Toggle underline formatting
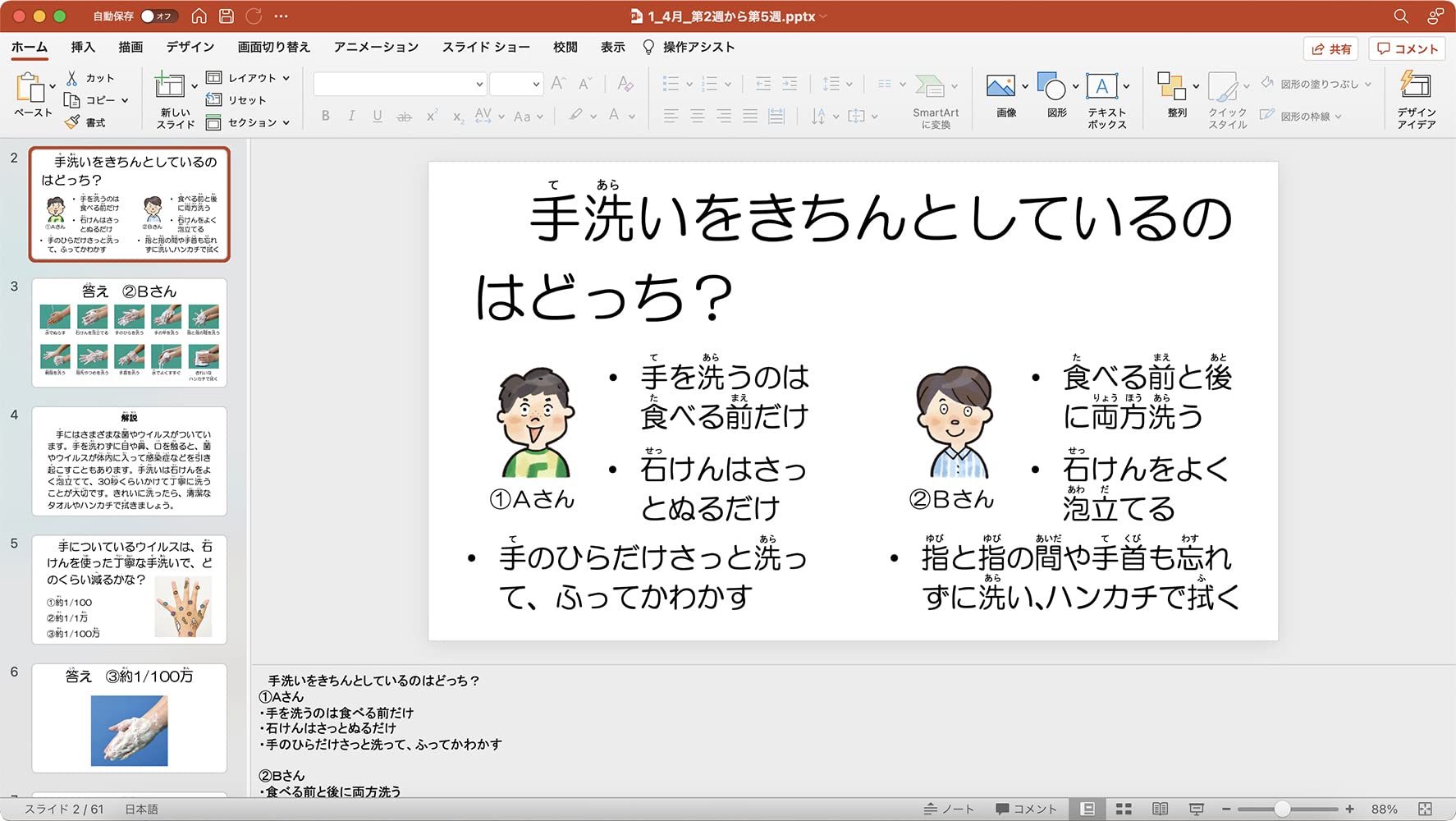Image resolution: width=1456 pixels, height=821 pixels. pos(378,117)
